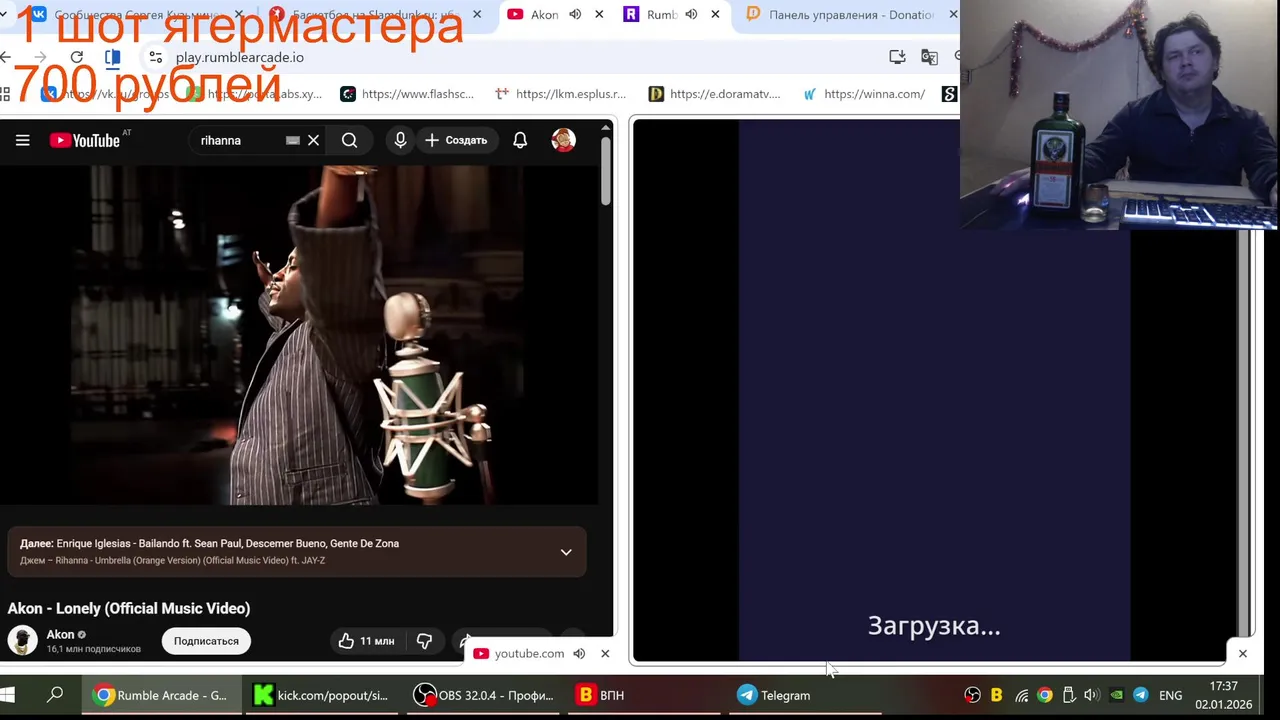
Task: Mute audio on the Akon tab
Action: click(575, 15)
